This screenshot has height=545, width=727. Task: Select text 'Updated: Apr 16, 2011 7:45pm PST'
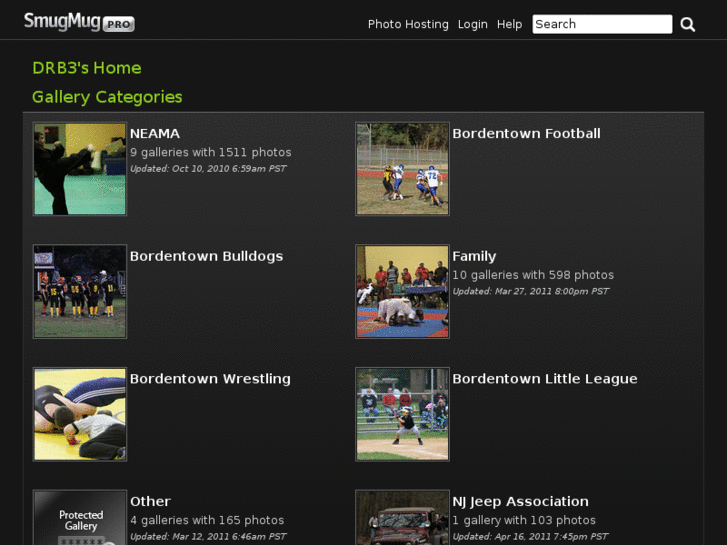pyautogui.click(x=530, y=537)
